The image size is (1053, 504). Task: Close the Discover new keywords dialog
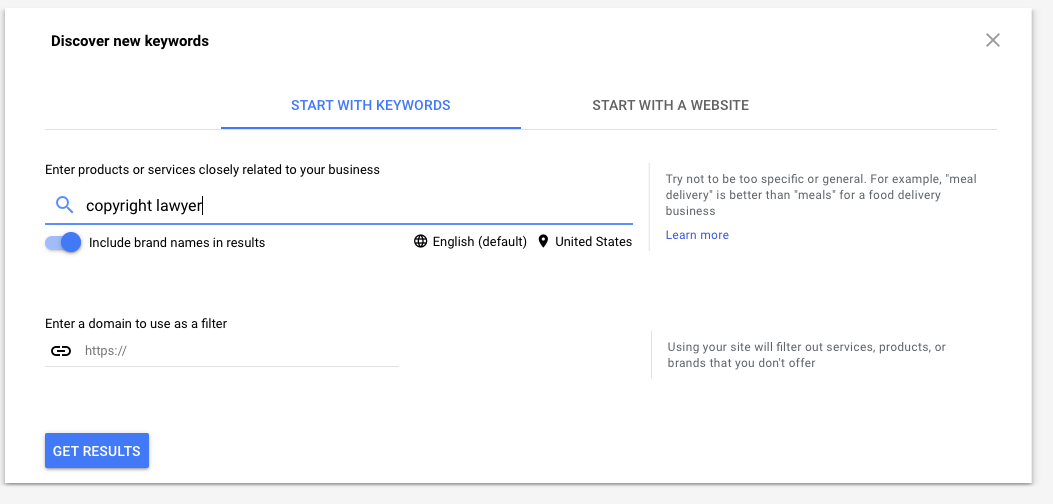click(x=993, y=40)
